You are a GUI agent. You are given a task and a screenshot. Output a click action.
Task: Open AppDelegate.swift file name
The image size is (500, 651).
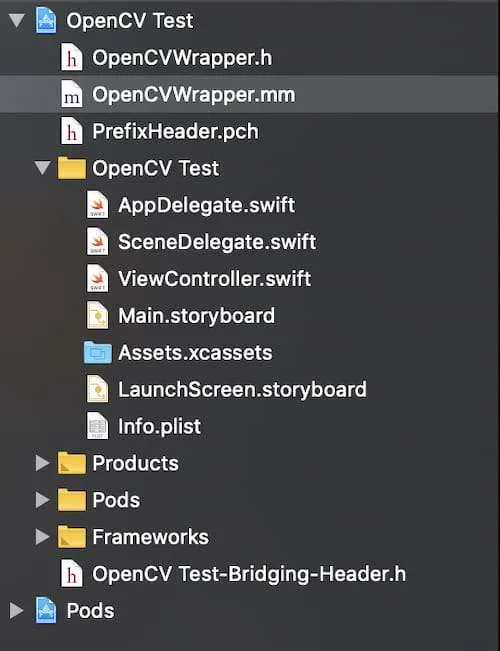(x=206, y=206)
